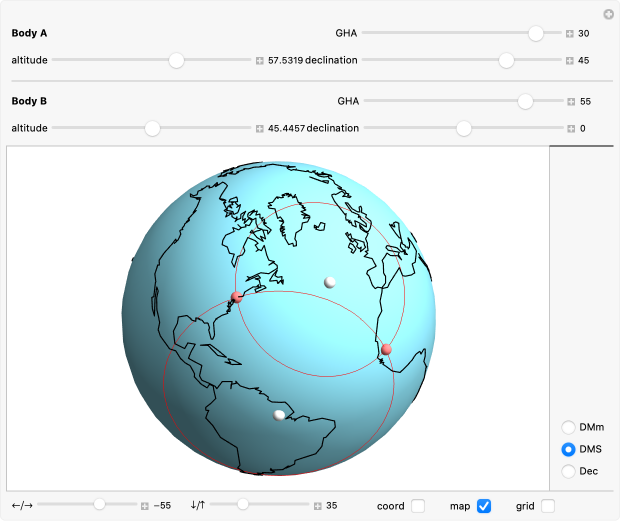The width and height of the screenshot is (620, 522).
Task: Click the Body B GHA slider handle
Action: [525, 101]
